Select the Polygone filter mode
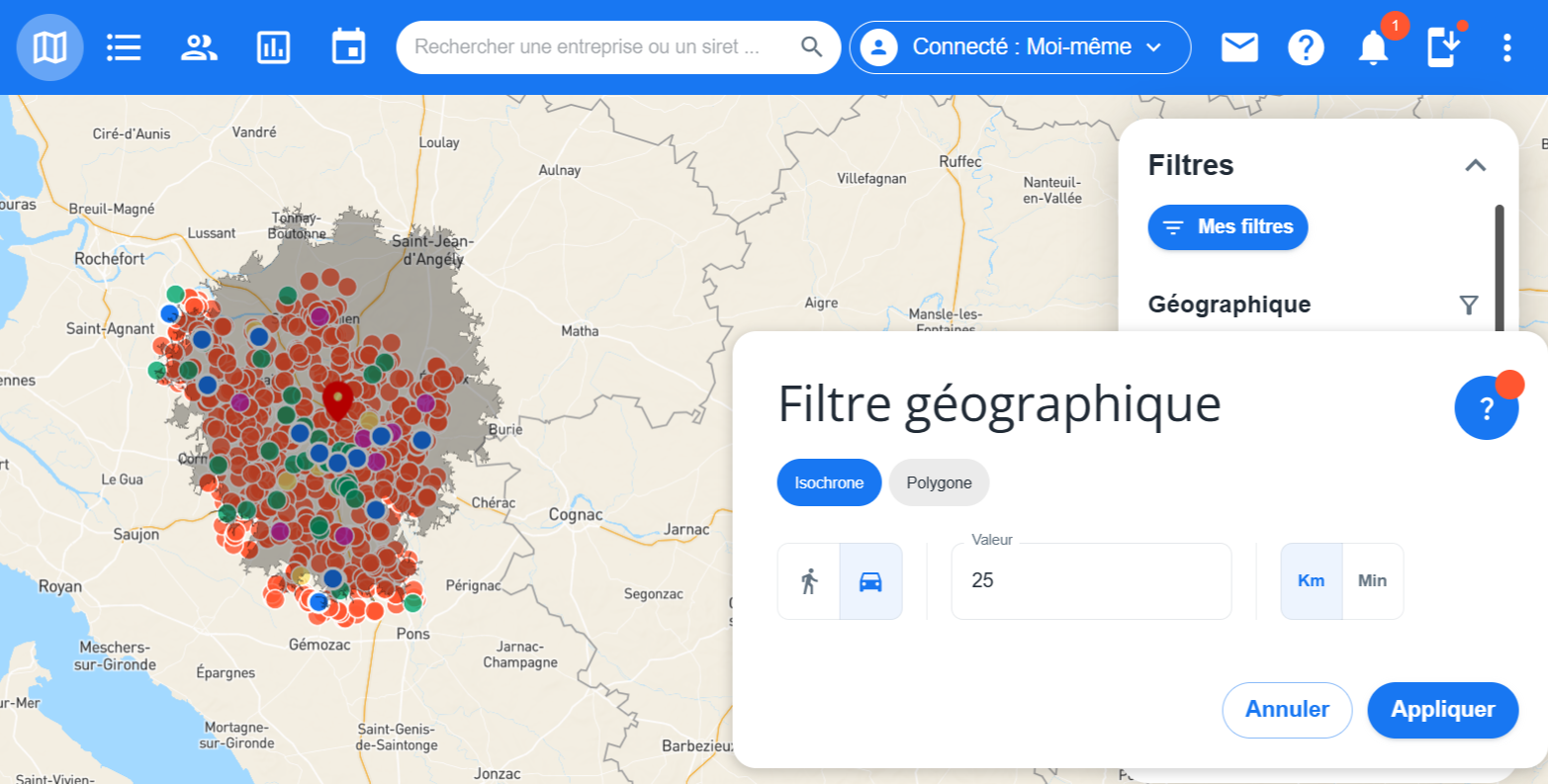 tap(938, 482)
